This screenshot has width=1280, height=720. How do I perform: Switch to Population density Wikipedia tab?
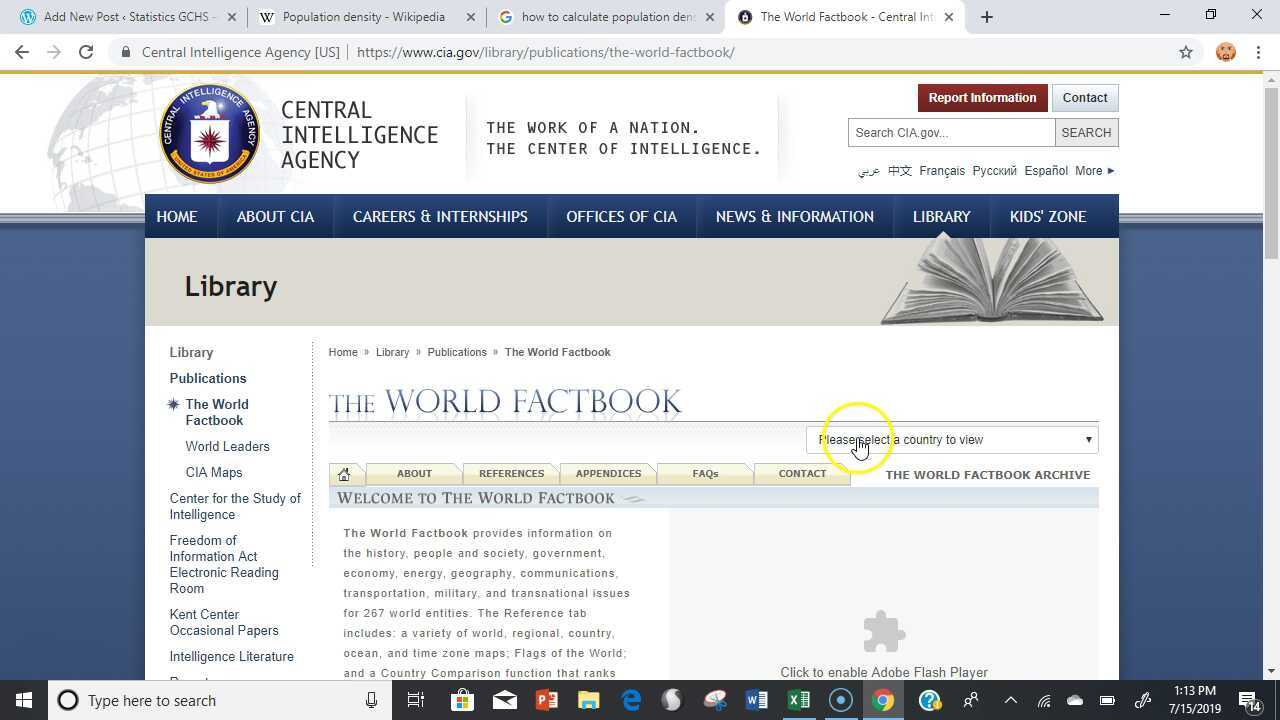pos(364,17)
